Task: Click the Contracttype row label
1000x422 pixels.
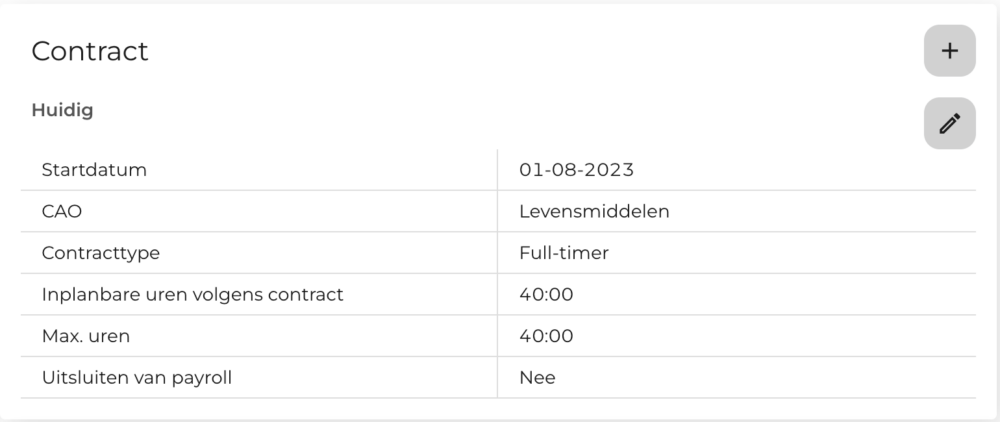Action: pyautogui.click(x=101, y=253)
